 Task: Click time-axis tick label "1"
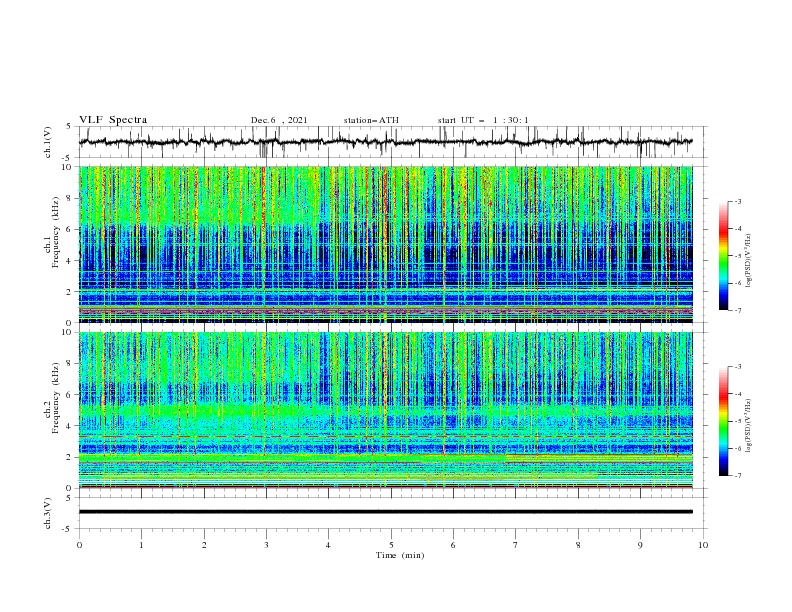tap(141, 545)
